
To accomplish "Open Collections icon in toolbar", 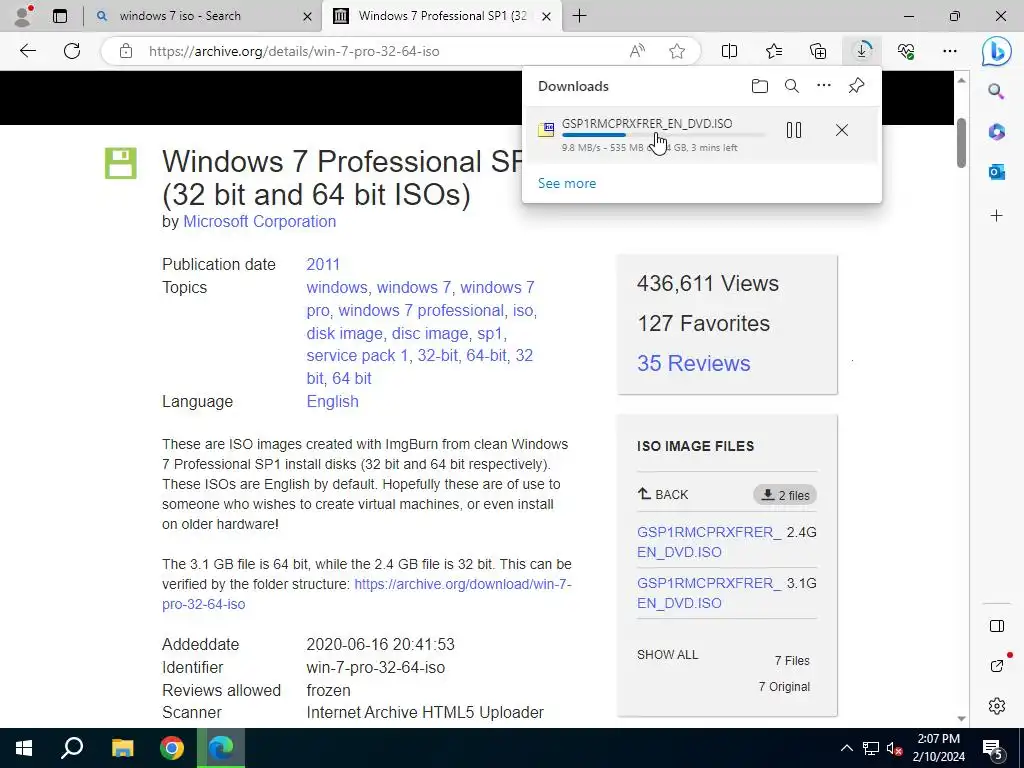I will click(818, 51).
